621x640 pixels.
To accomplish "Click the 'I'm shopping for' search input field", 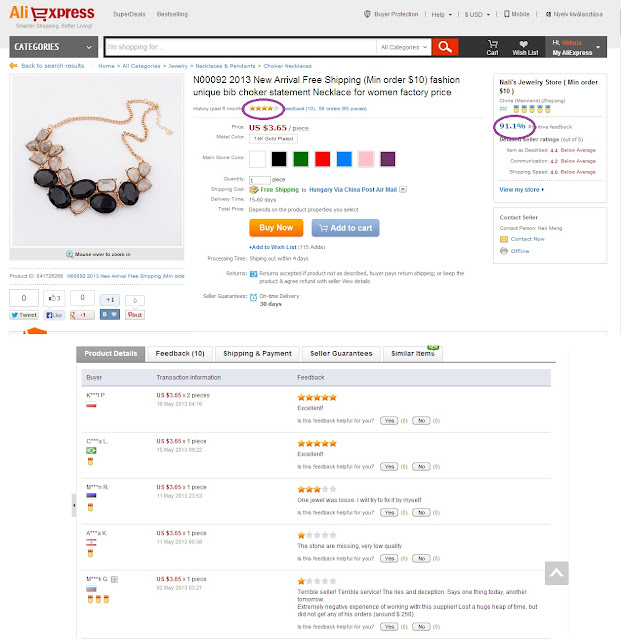I will pyautogui.click(x=240, y=47).
